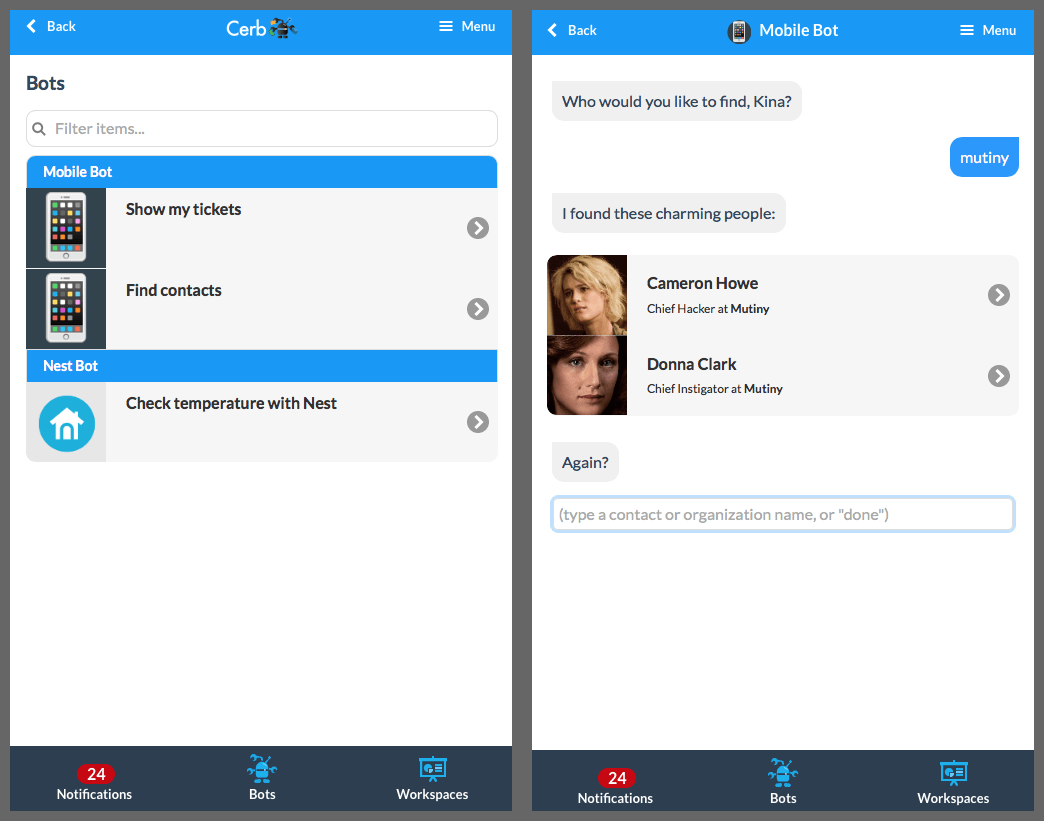Open Bots icon in right bottom bar
Viewport: 1044px width, 821px height.
(x=783, y=773)
